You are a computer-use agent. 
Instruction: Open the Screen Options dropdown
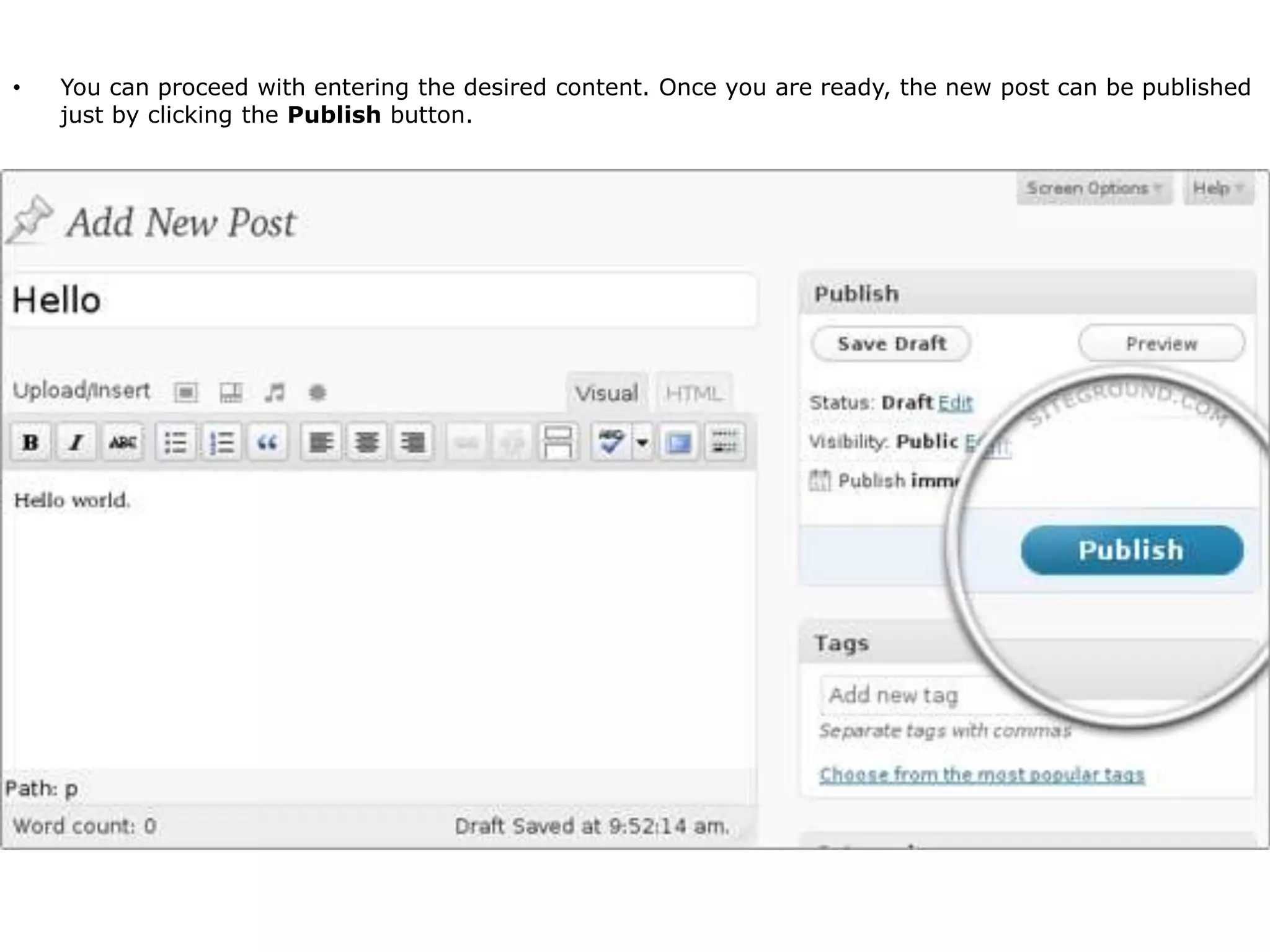tap(1095, 188)
